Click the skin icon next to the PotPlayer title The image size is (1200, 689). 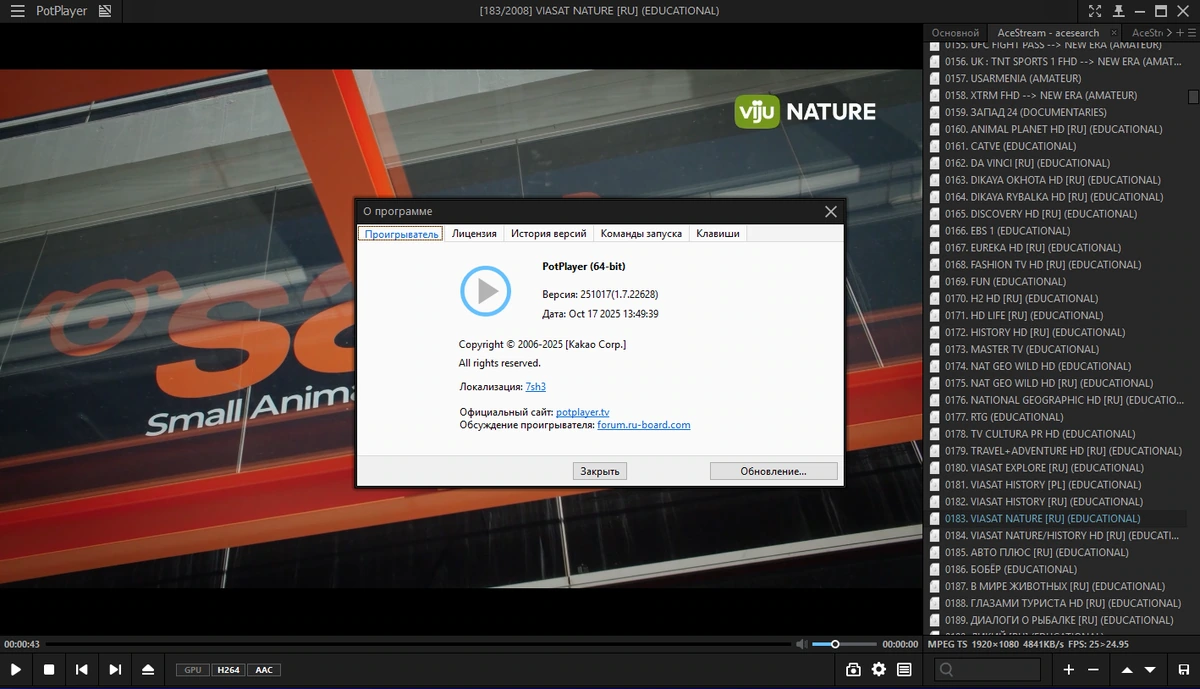coord(104,11)
